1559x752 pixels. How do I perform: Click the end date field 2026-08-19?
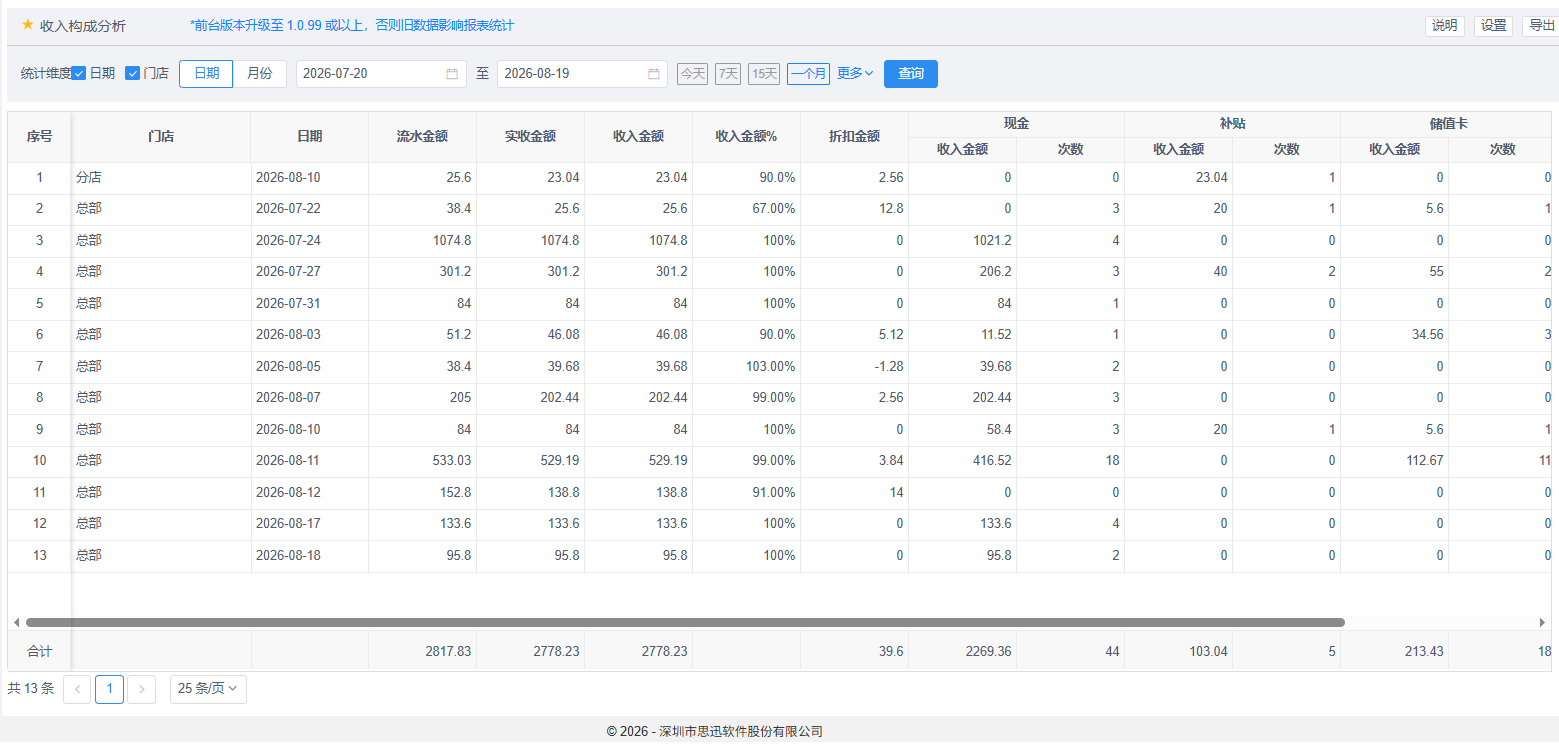583,74
